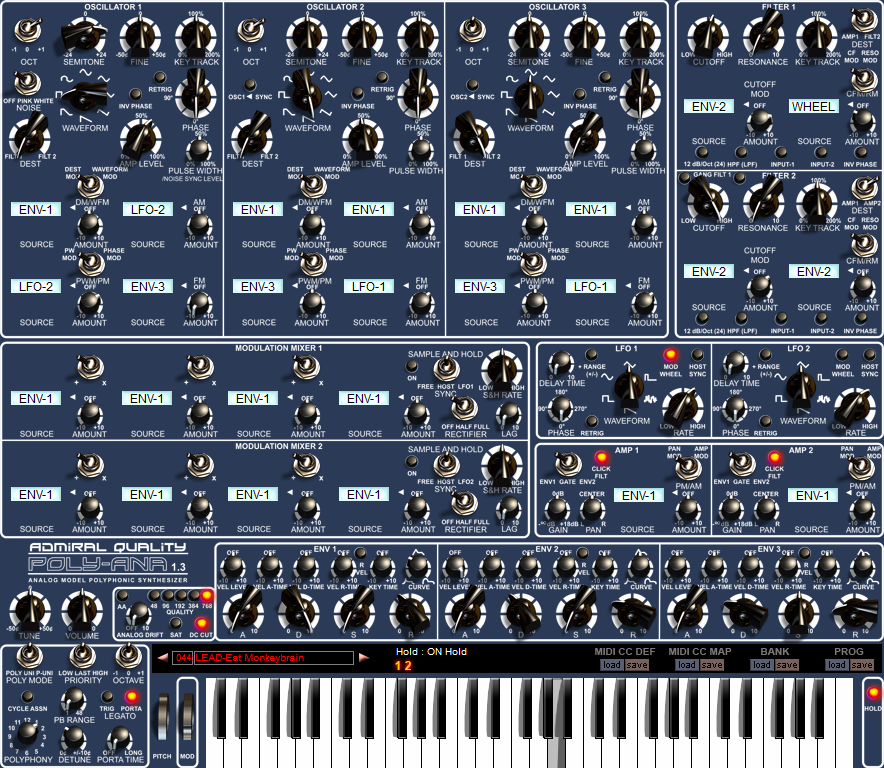Toggle AMP 1 Click Filt LED

[x=601, y=457]
